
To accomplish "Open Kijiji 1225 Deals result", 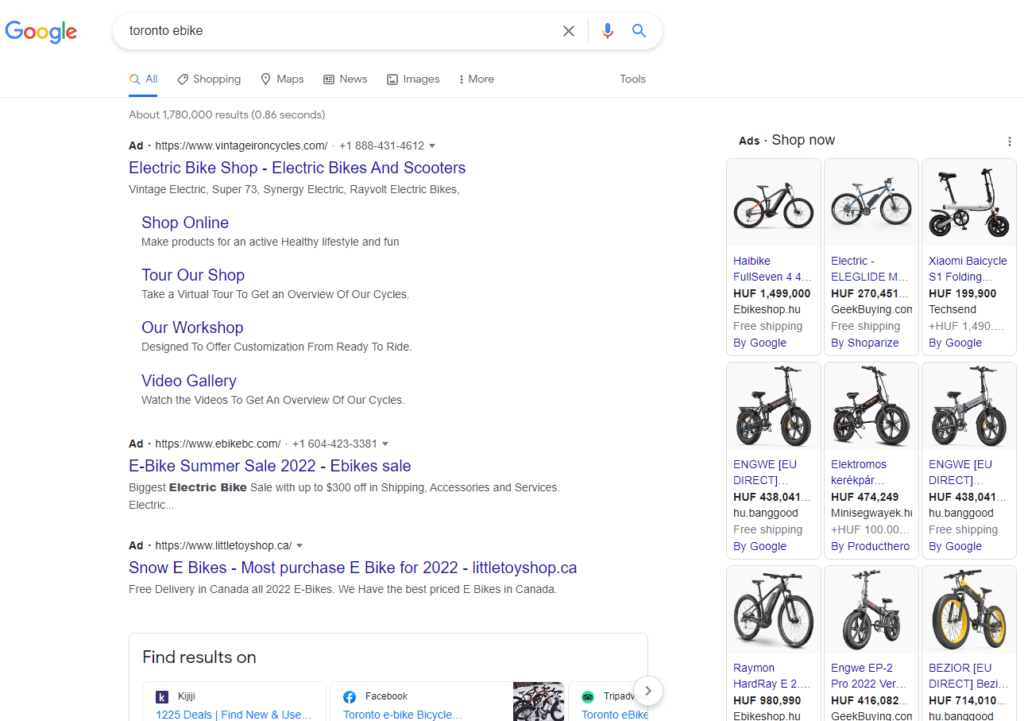I will (x=234, y=714).
